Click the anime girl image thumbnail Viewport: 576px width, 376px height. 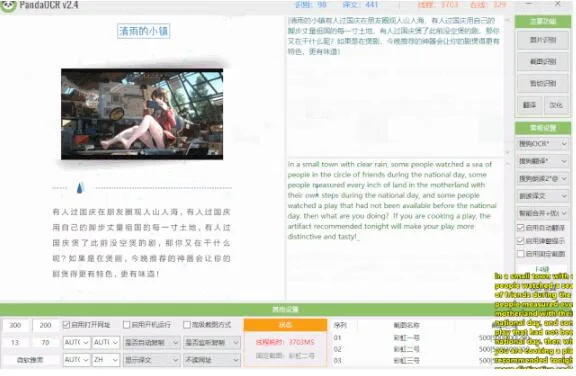pos(142,114)
